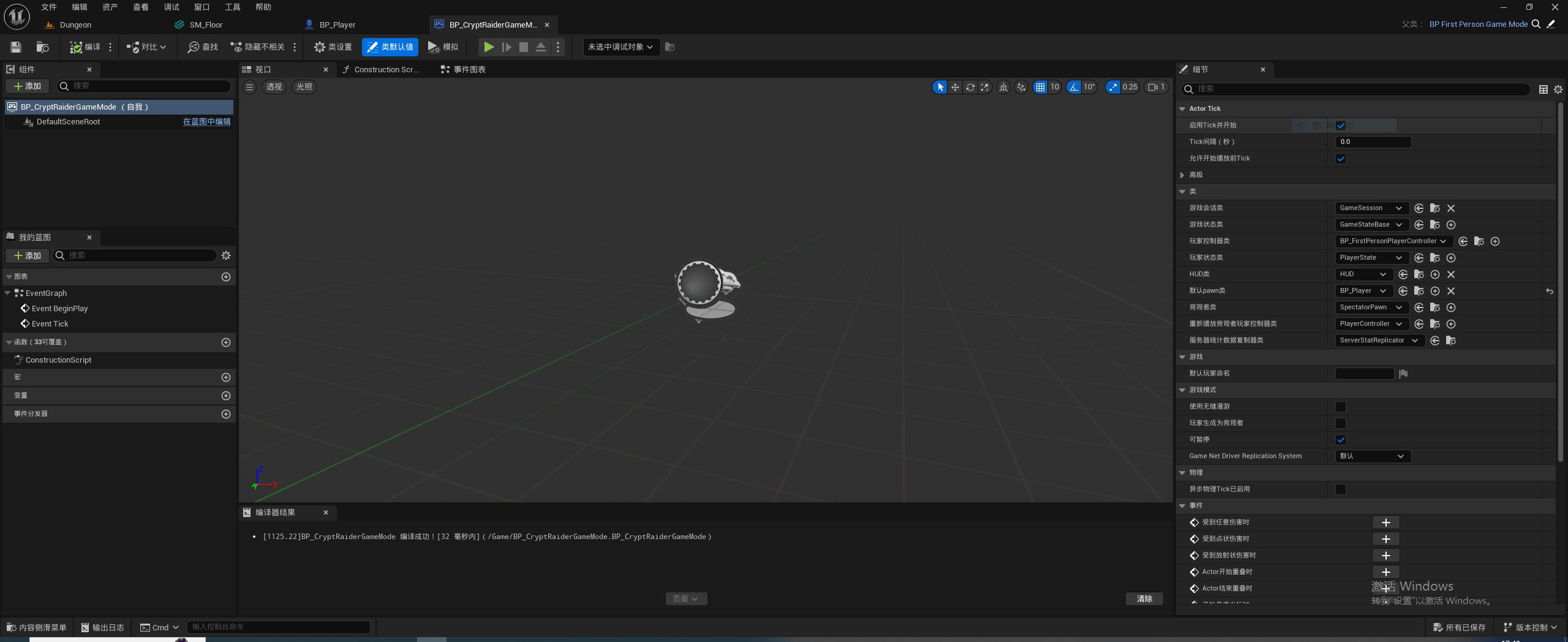Viewport: 1568px width, 642px height.
Task: Open the Game Net Driver Replication System dropdown
Action: 1373,456
